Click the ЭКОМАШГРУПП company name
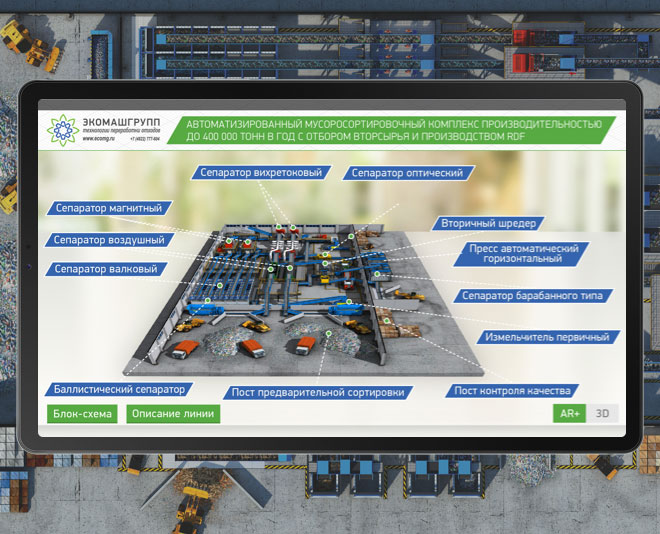Viewport: 660px width, 534px height. tap(121, 122)
